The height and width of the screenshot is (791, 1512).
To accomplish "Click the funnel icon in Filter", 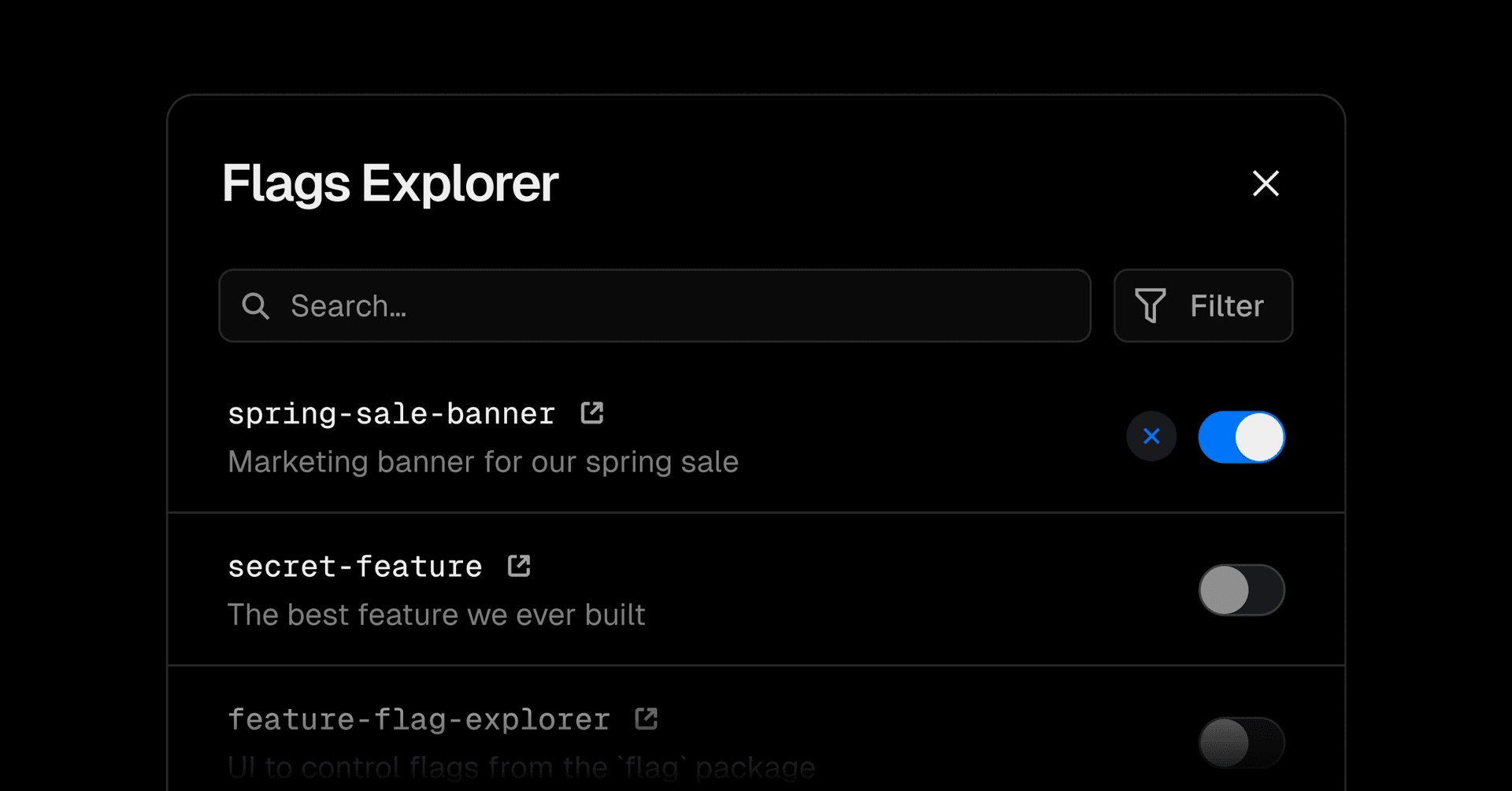I will pos(1150,305).
